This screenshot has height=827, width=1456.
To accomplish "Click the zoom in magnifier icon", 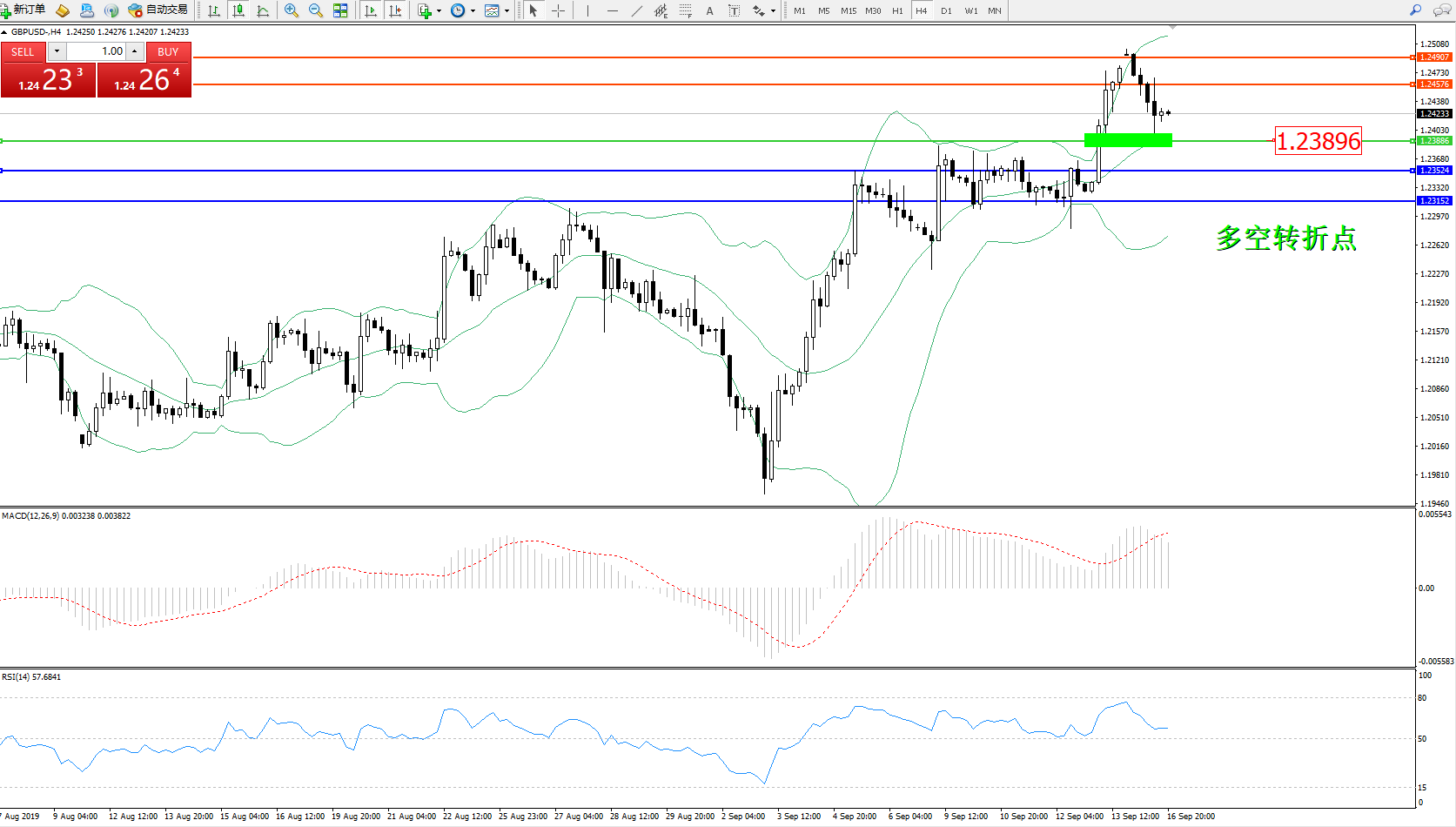I will click(x=292, y=10).
